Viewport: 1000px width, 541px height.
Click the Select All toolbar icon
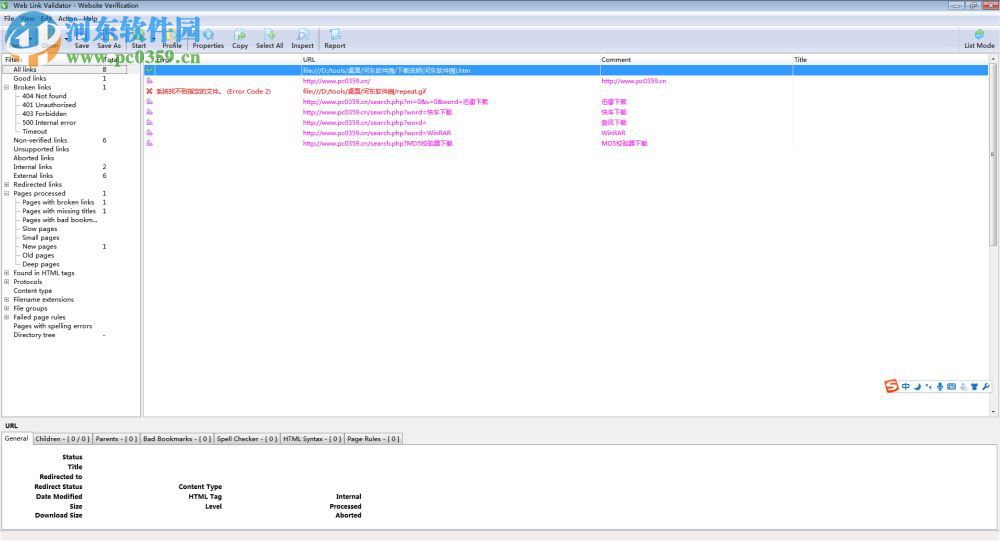[x=270, y=38]
